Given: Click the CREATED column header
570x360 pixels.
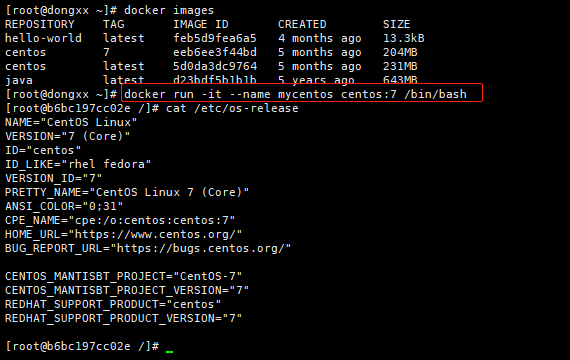Looking at the screenshot, I should click(x=302, y=24).
